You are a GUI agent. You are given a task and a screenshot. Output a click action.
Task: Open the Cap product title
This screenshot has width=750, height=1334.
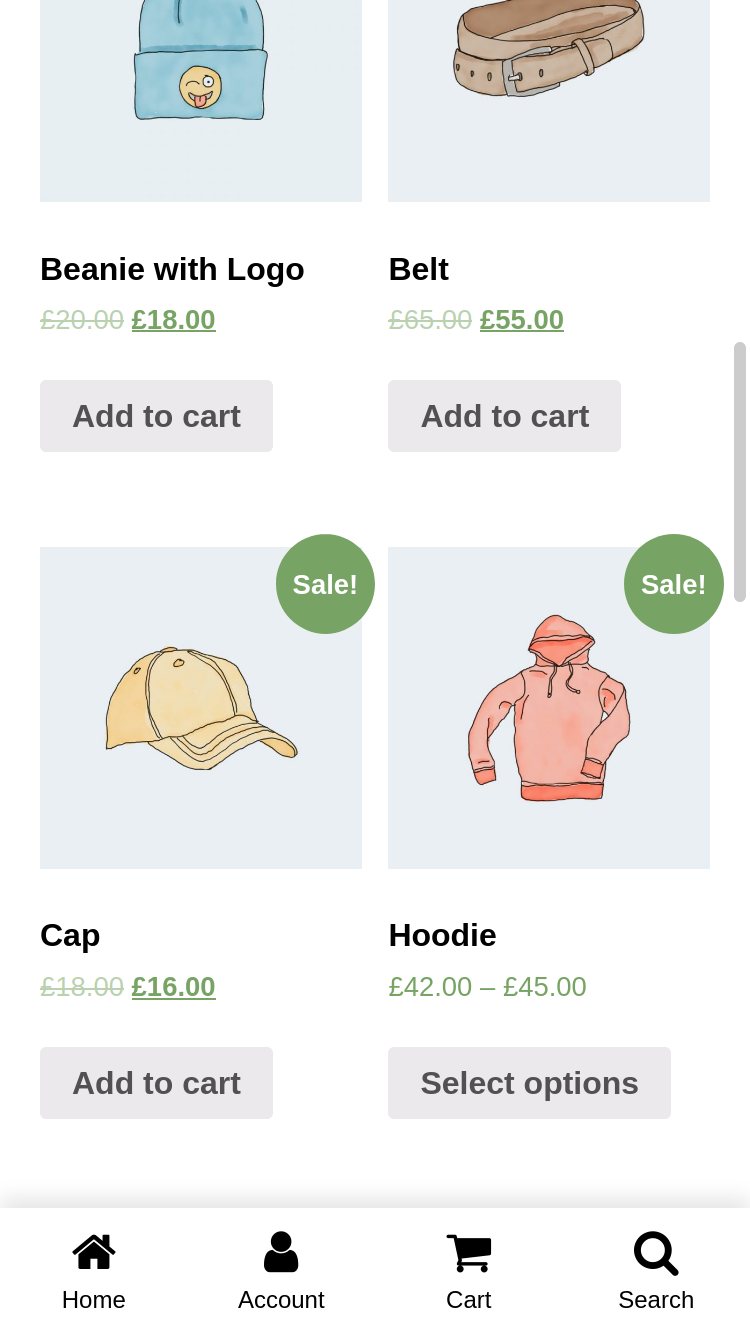click(70, 935)
